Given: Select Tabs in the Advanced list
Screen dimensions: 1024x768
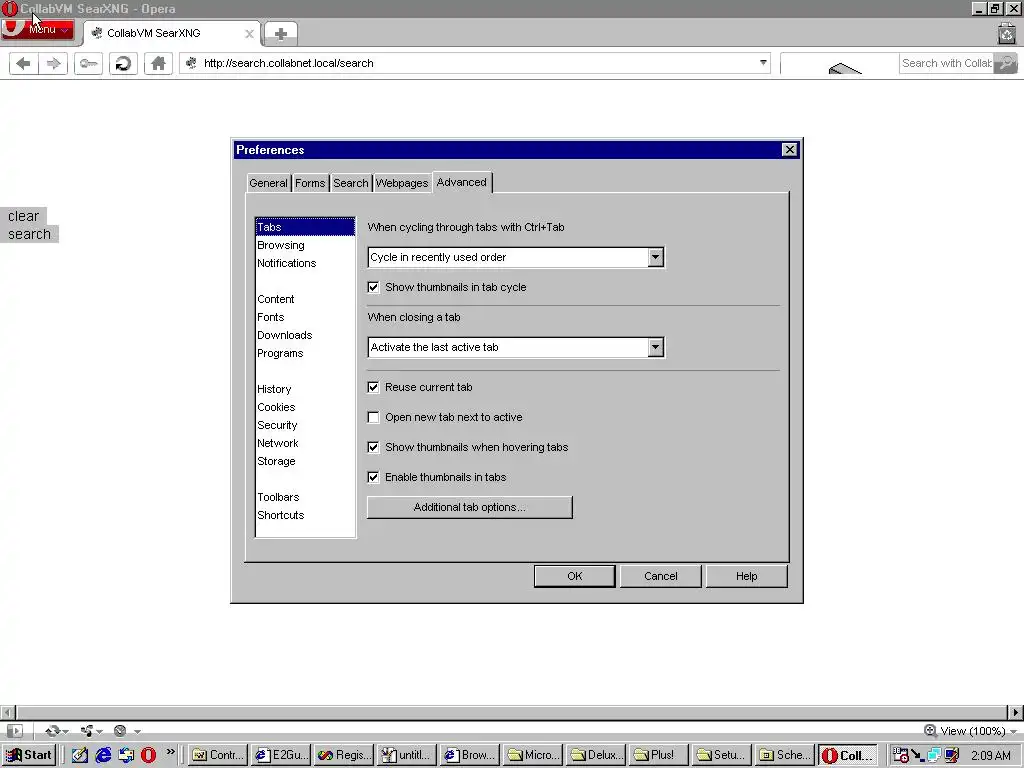Looking at the screenshot, I should point(305,227).
